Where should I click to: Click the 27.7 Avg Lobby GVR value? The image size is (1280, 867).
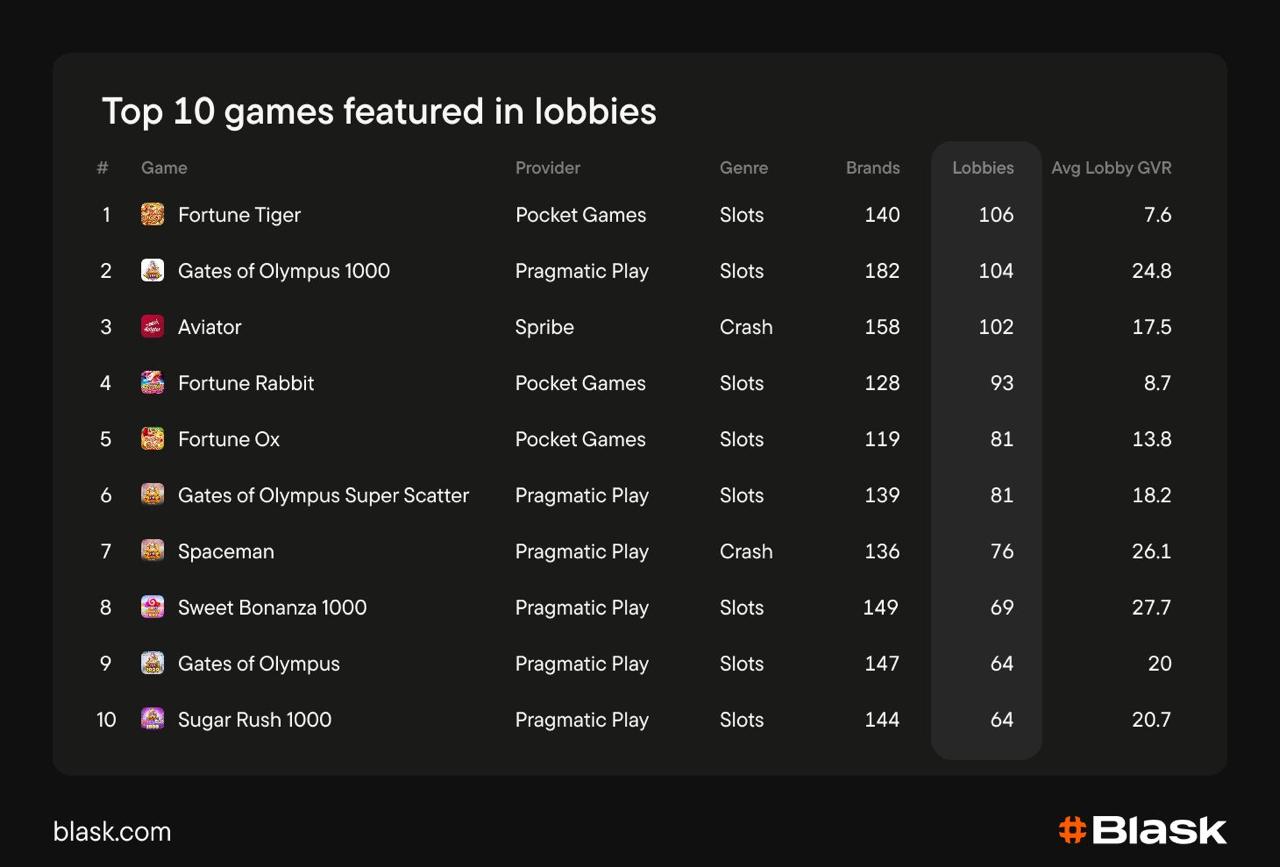tap(1151, 607)
